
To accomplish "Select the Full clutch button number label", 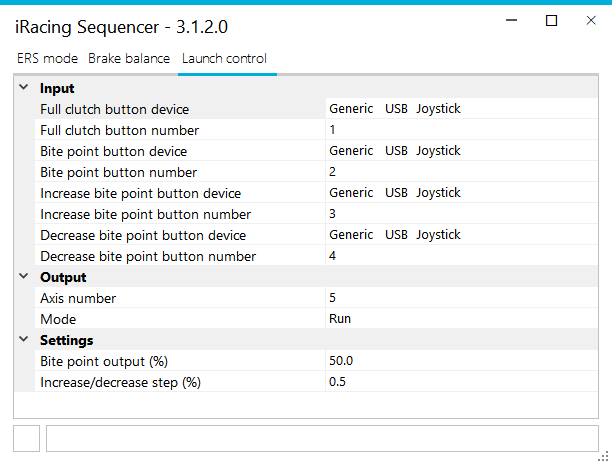I will 119,130.
